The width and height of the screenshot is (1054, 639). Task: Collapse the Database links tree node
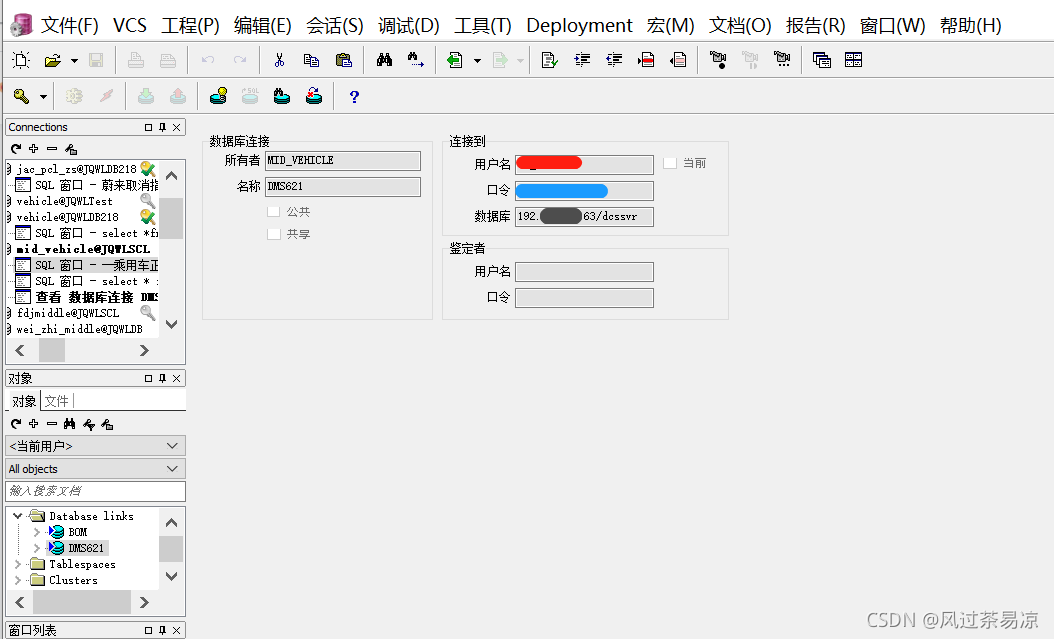(18, 516)
